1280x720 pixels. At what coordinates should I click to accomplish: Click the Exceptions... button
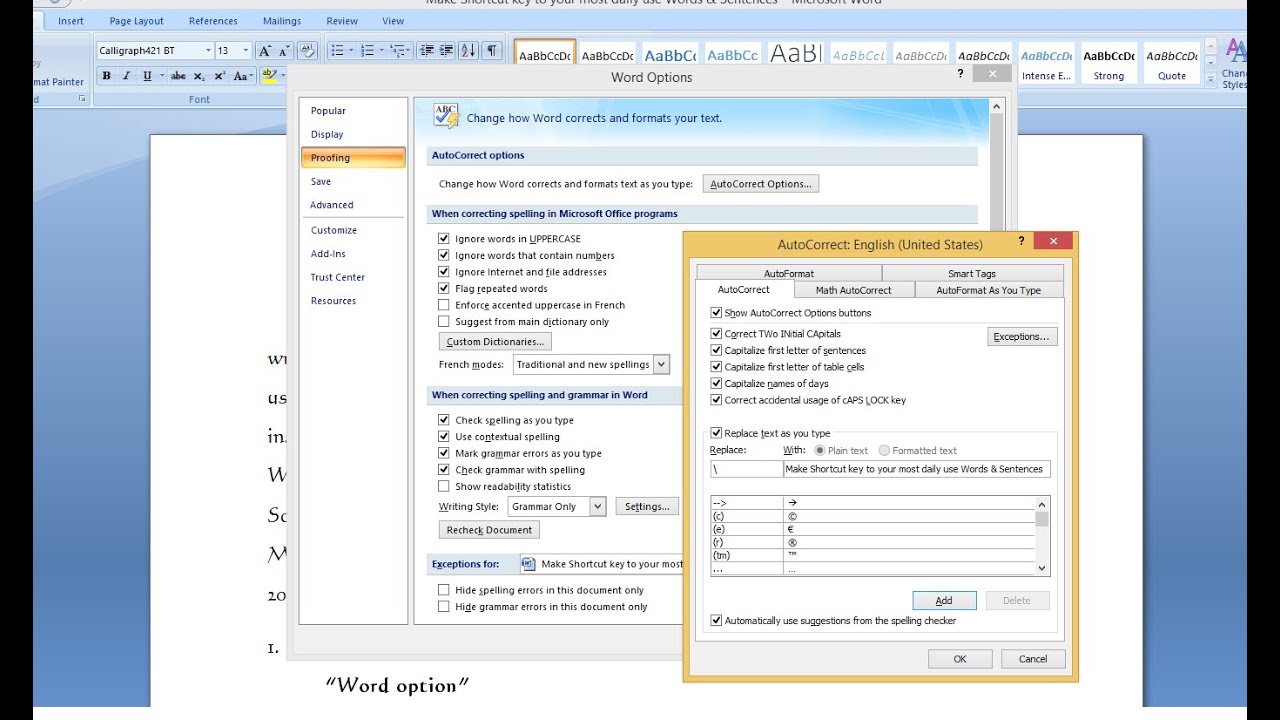[1022, 337]
